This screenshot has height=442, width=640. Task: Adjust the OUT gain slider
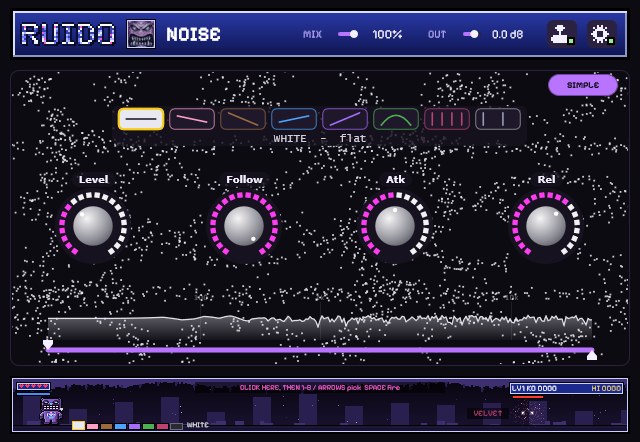[471, 34]
